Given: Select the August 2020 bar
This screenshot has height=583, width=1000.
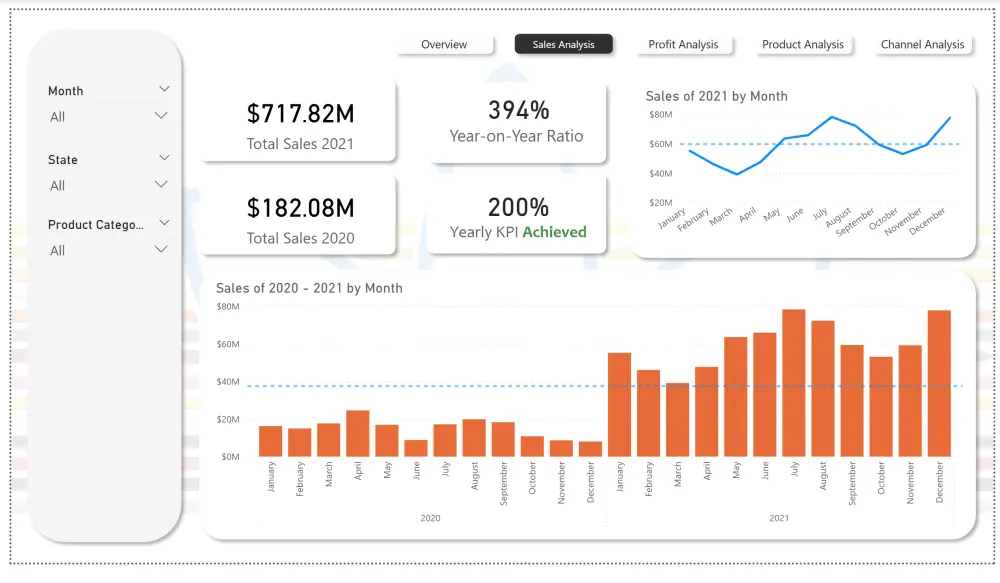Looking at the screenshot, I should pos(474,438).
